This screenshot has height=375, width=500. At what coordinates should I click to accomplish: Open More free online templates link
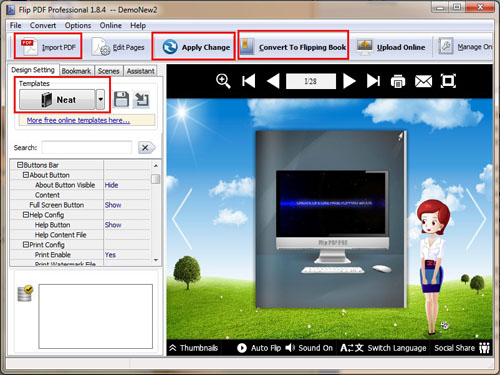click(x=78, y=120)
